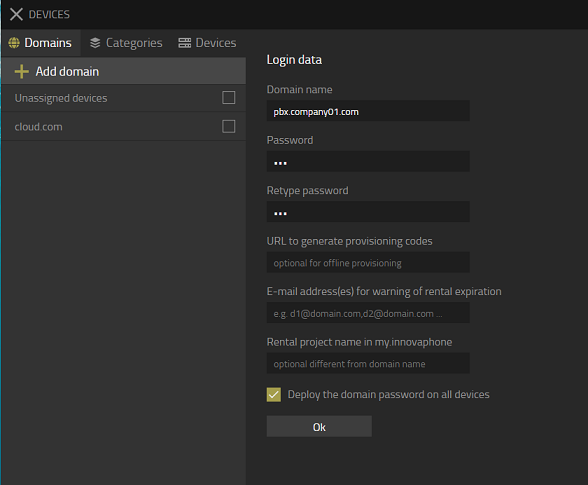Click the globe icon on Domains tab
This screenshot has height=485, width=588.
14,43
